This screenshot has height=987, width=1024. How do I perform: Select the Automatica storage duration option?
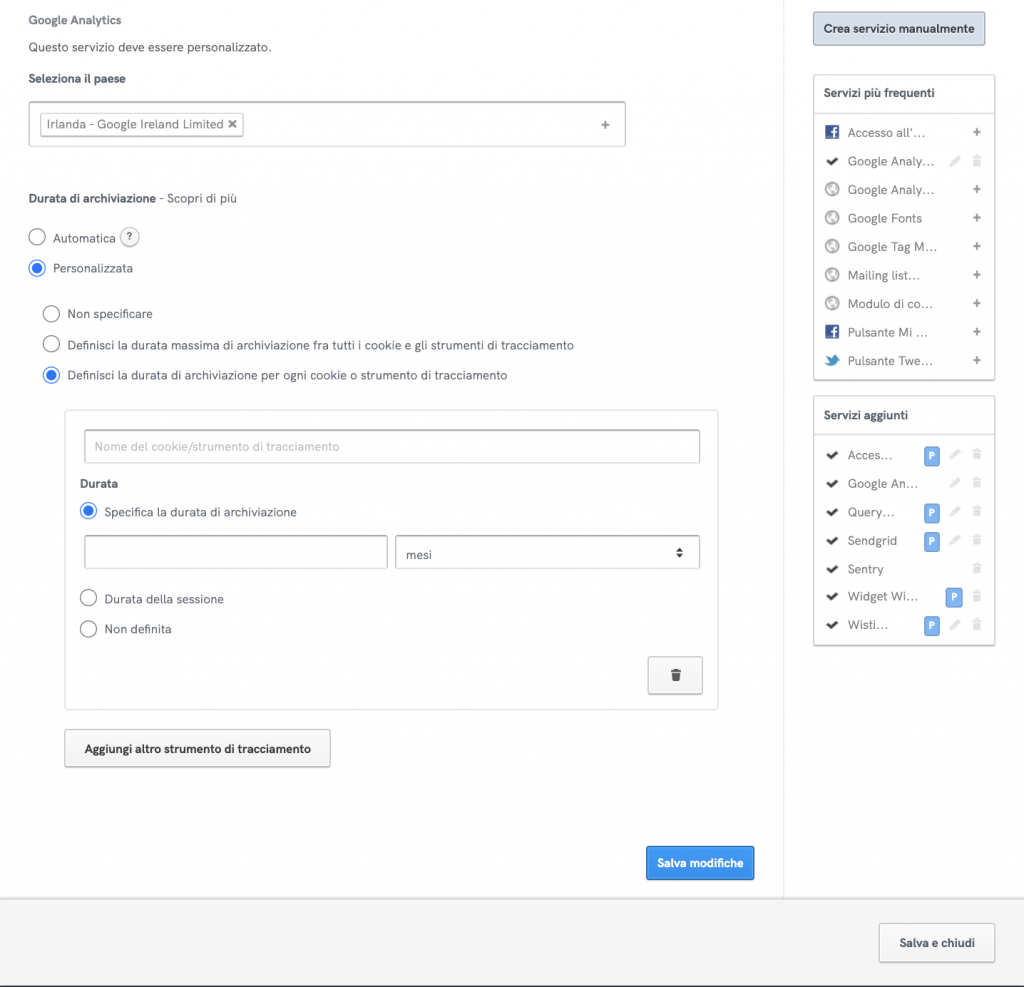37,238
